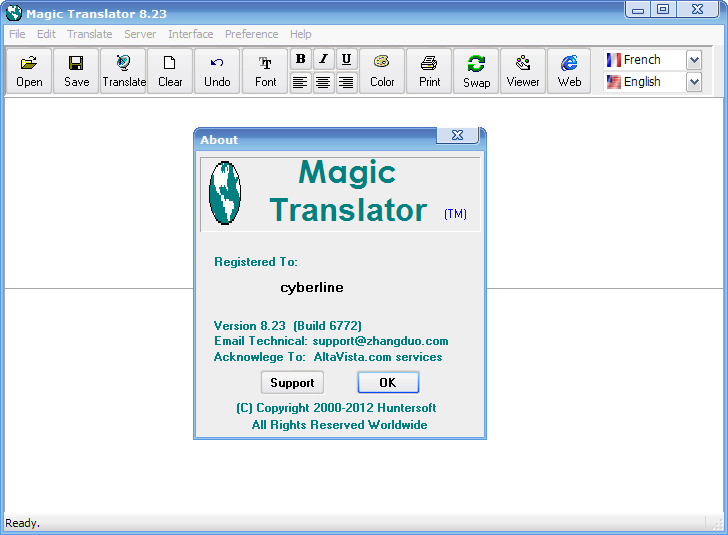
Task: Open the Translate menu
Action: click(x=90, y=34)
